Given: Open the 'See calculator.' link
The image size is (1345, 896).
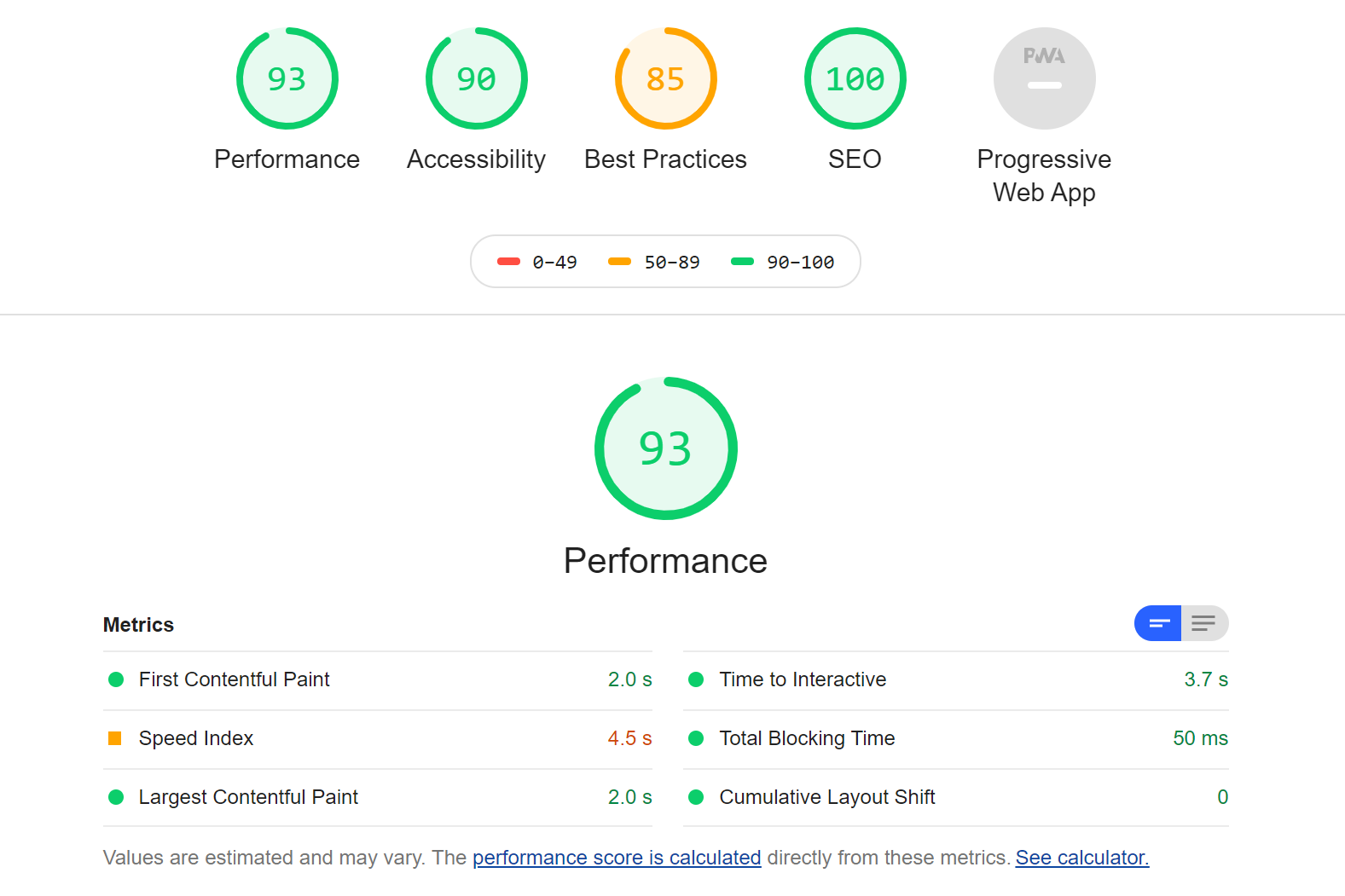Looking at the screenshot, I should click(x=1081, y=858).
